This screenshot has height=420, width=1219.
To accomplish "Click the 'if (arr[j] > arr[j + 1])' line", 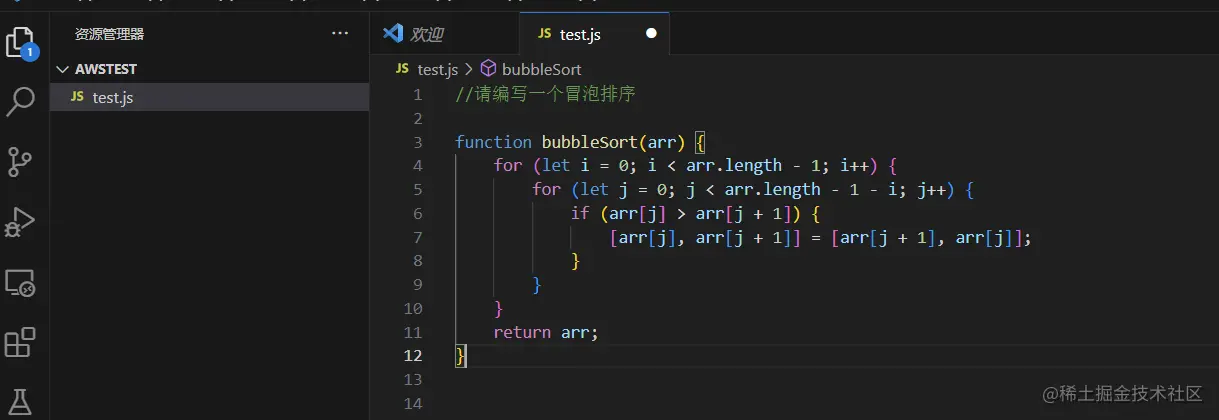I will (696, 213).
